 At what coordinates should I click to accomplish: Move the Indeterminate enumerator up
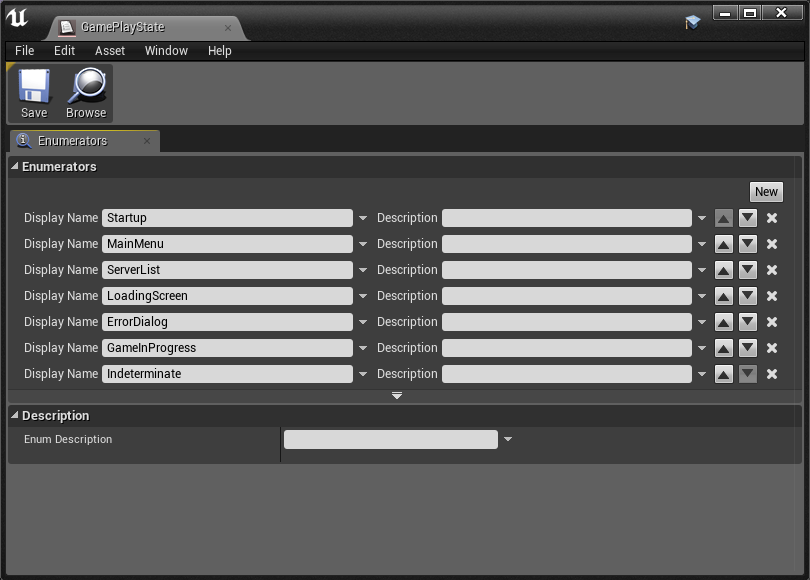click(x=724, y=374)
